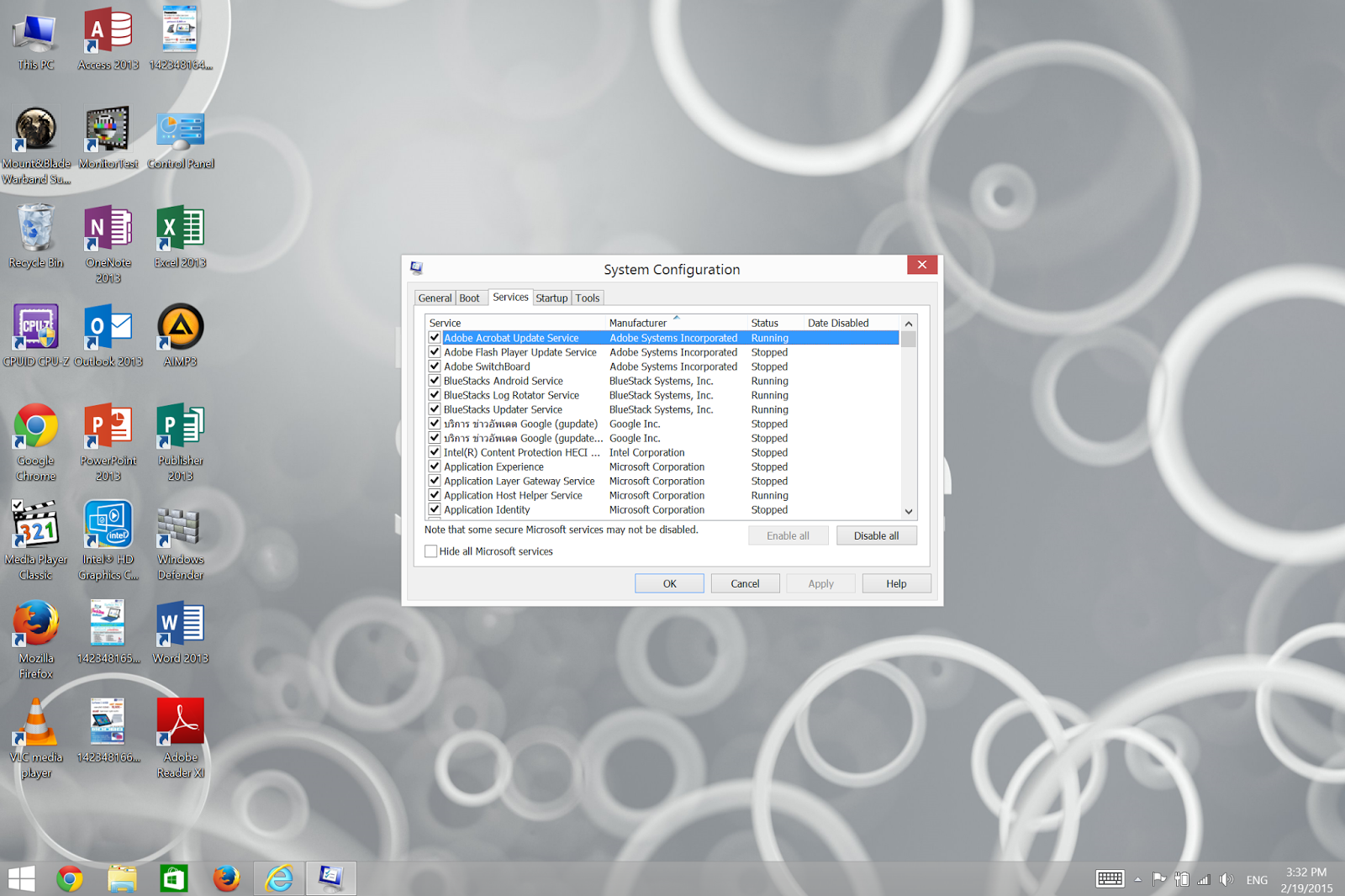
Task: Click the Windows Start button
Action: pyautogui.click(x=21, y=878)
